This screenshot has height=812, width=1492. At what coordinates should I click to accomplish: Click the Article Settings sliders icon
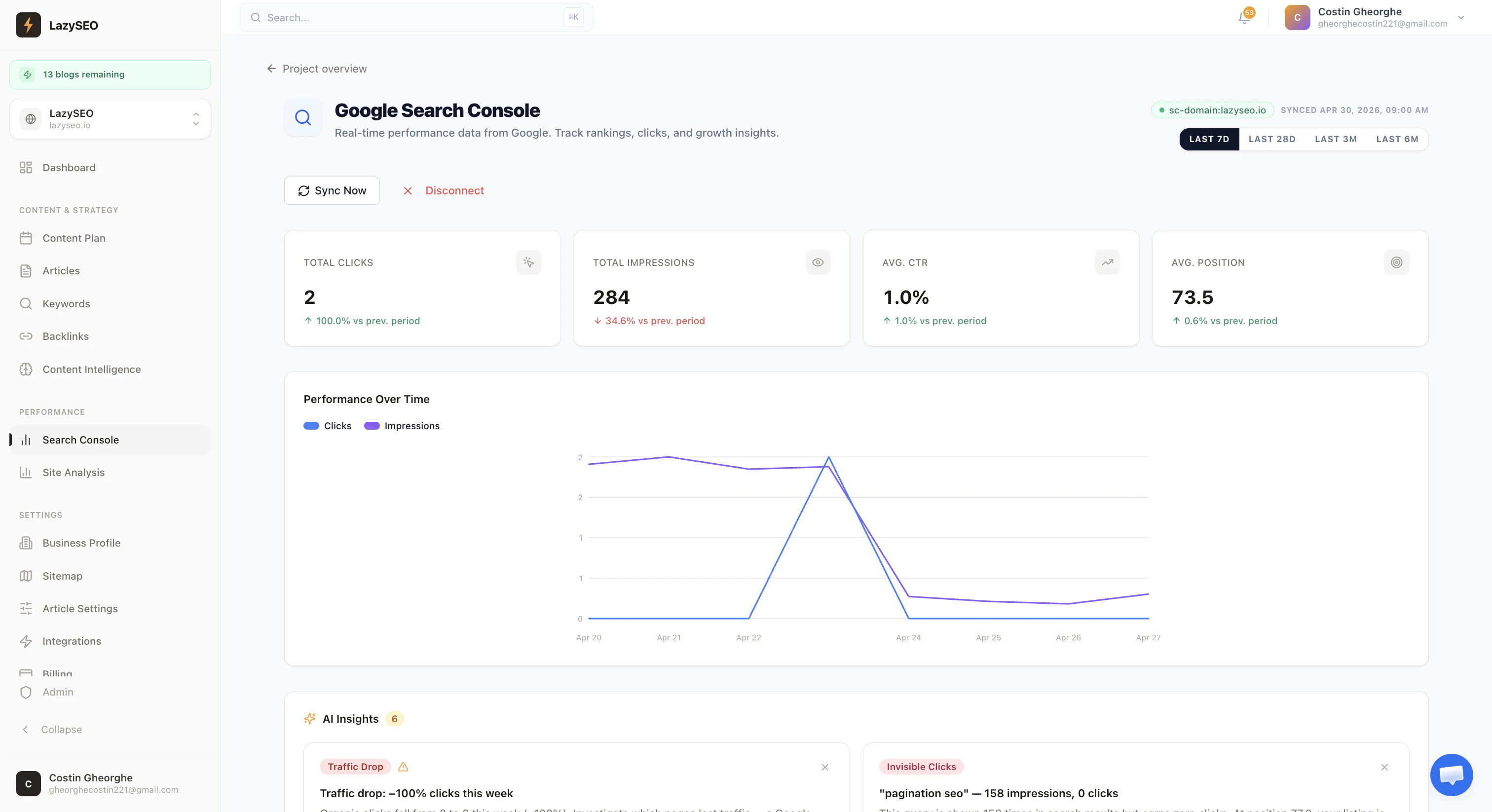(x=26, y=608)
